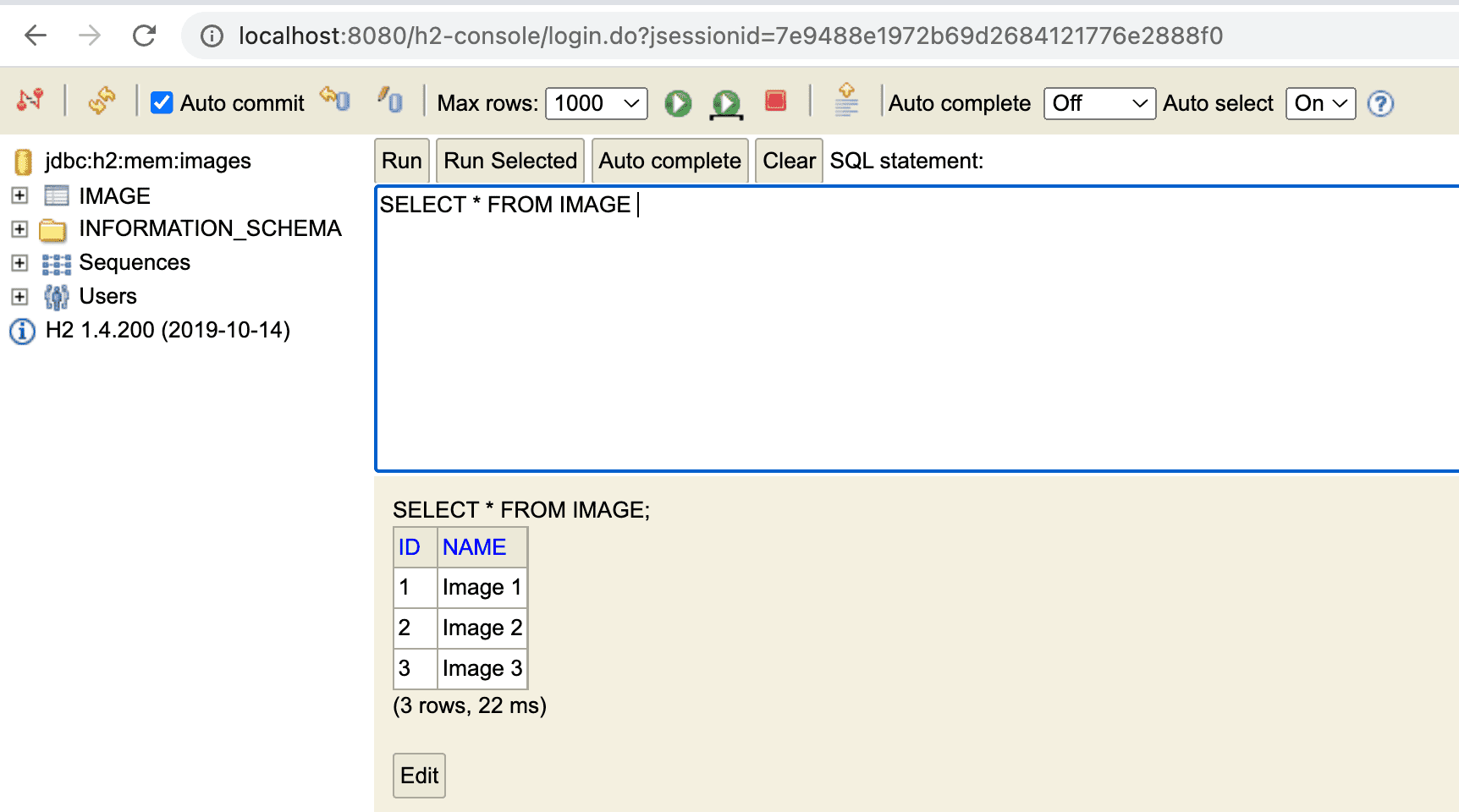
Task: Click the red Cancel statement icon
Action: tap(776, 101)
